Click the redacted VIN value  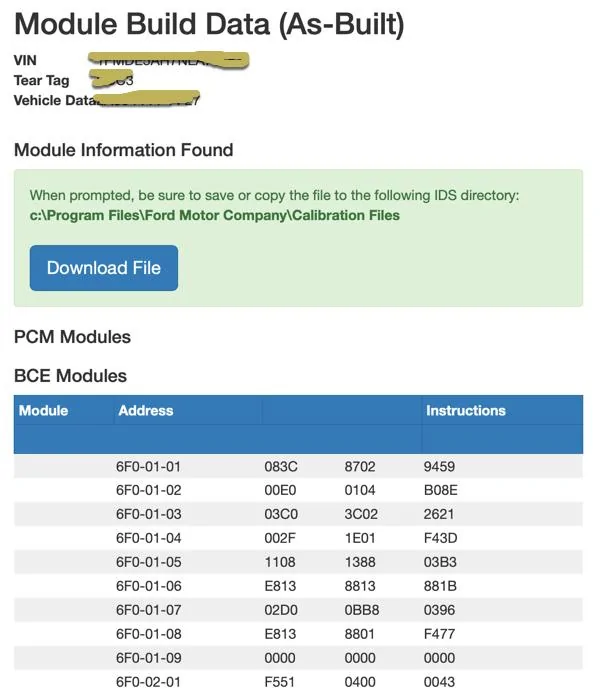click(x=169, y=60)
